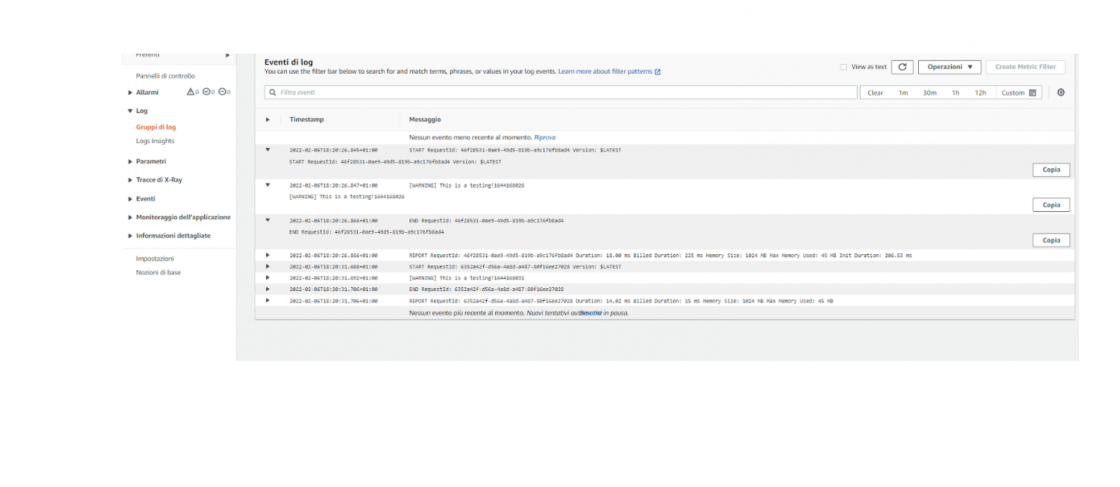Click the refresh log events icon
The width and height of the screenshot is (1120, 487).
(x=902, y=67)
